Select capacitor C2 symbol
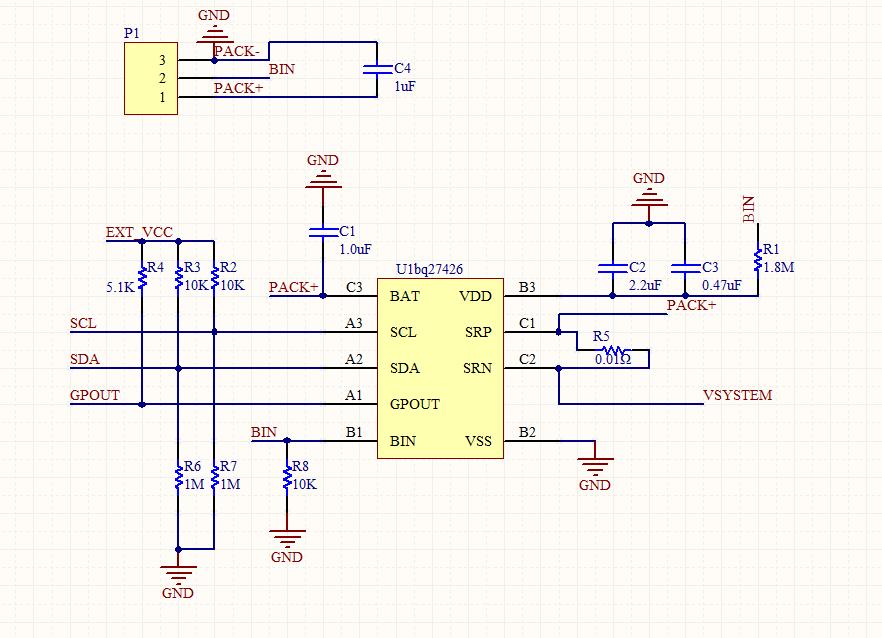This screenshot has height=638, width=882. coord(613,268)
